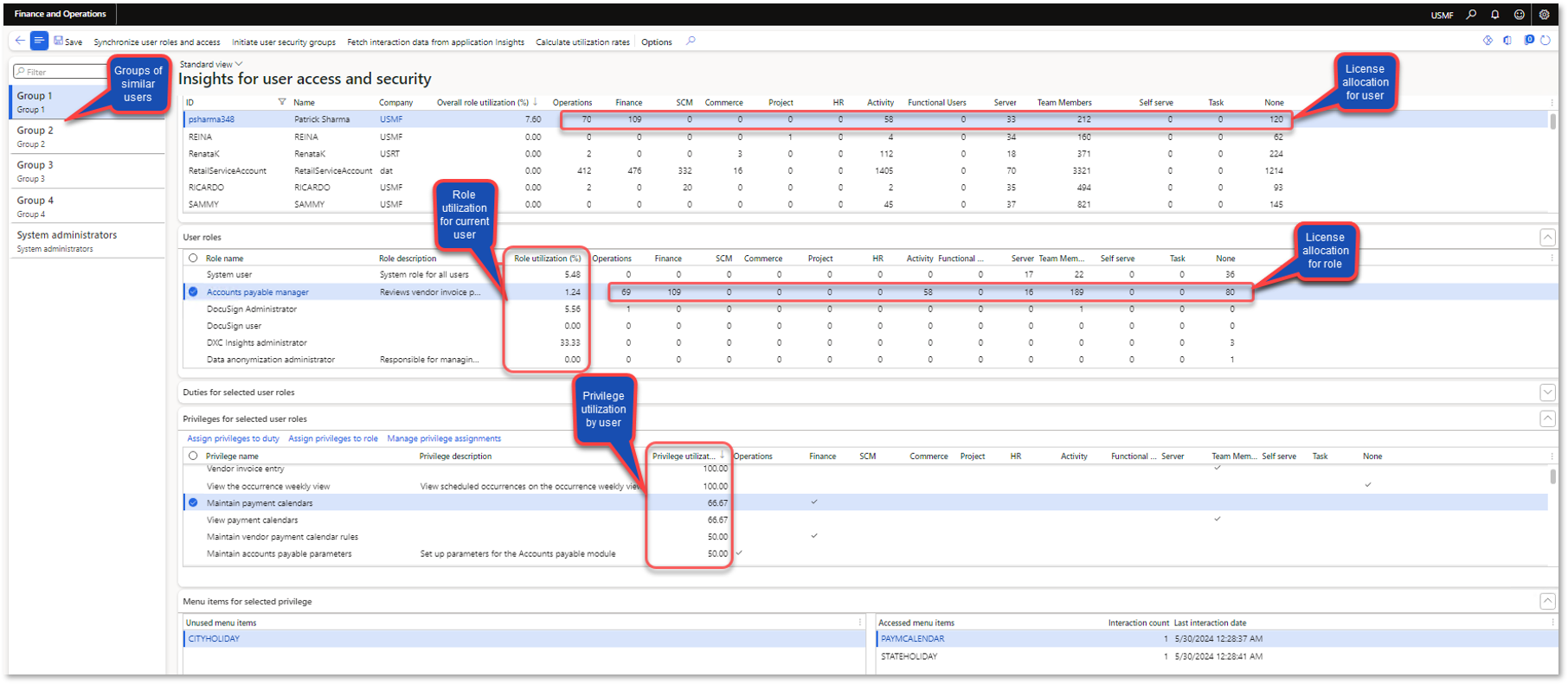Viewport: 1568px width, 684px height.
Task: Click the Role utilization (%) column header
Action: click(x=547, y=258)
